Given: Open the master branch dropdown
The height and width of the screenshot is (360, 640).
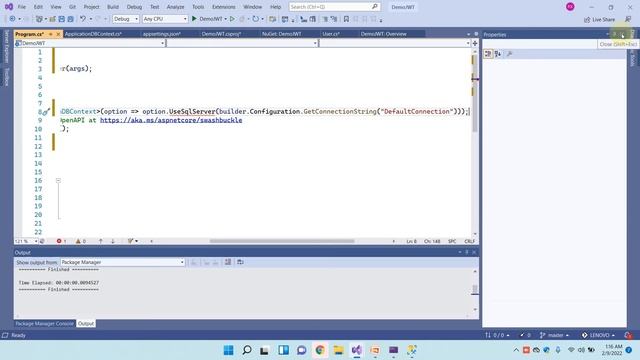Looking at the screenshot, I should click(554, 335).
